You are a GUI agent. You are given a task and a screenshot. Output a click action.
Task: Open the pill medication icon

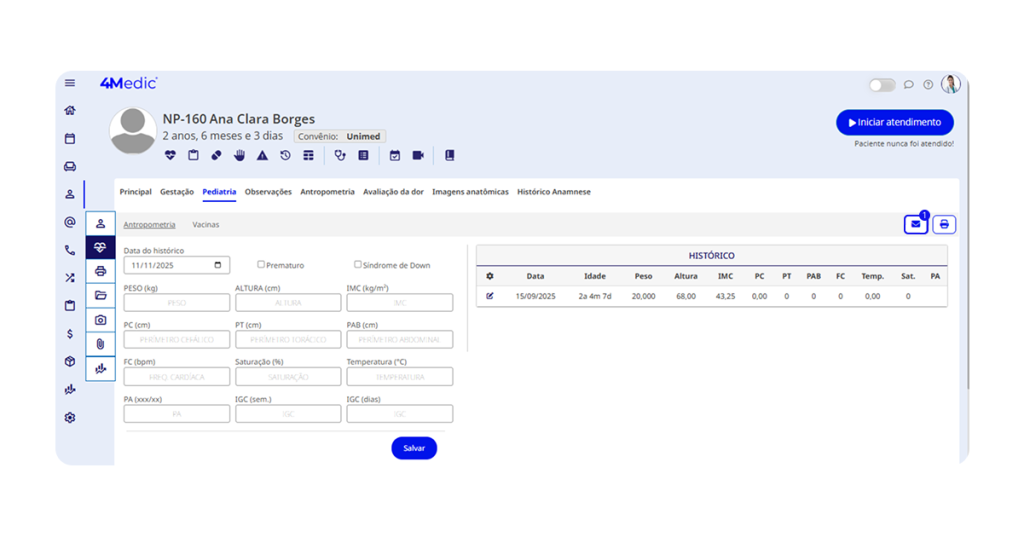[216, 155]
